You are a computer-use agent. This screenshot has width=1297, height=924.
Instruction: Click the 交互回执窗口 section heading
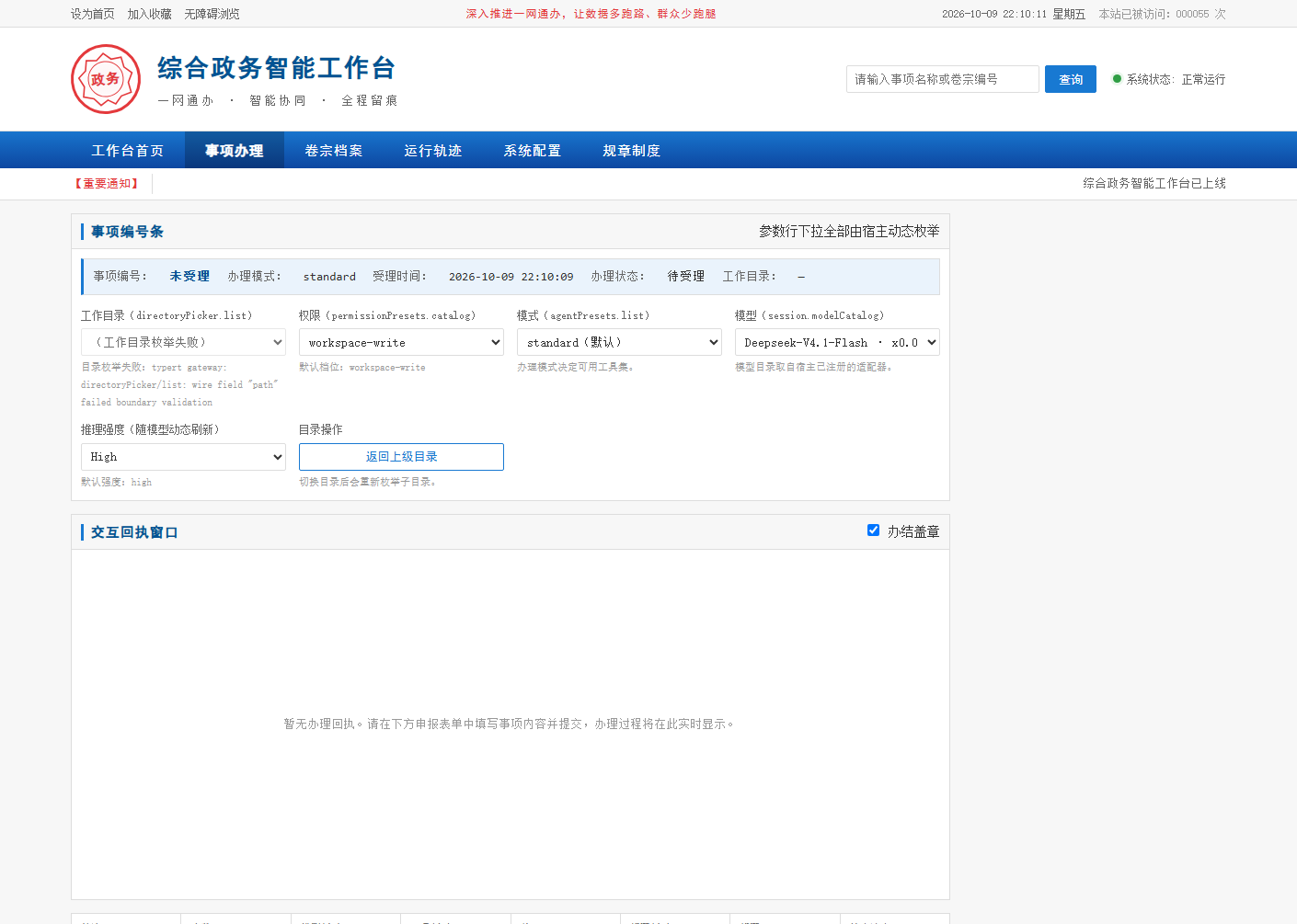pos(134,532)
